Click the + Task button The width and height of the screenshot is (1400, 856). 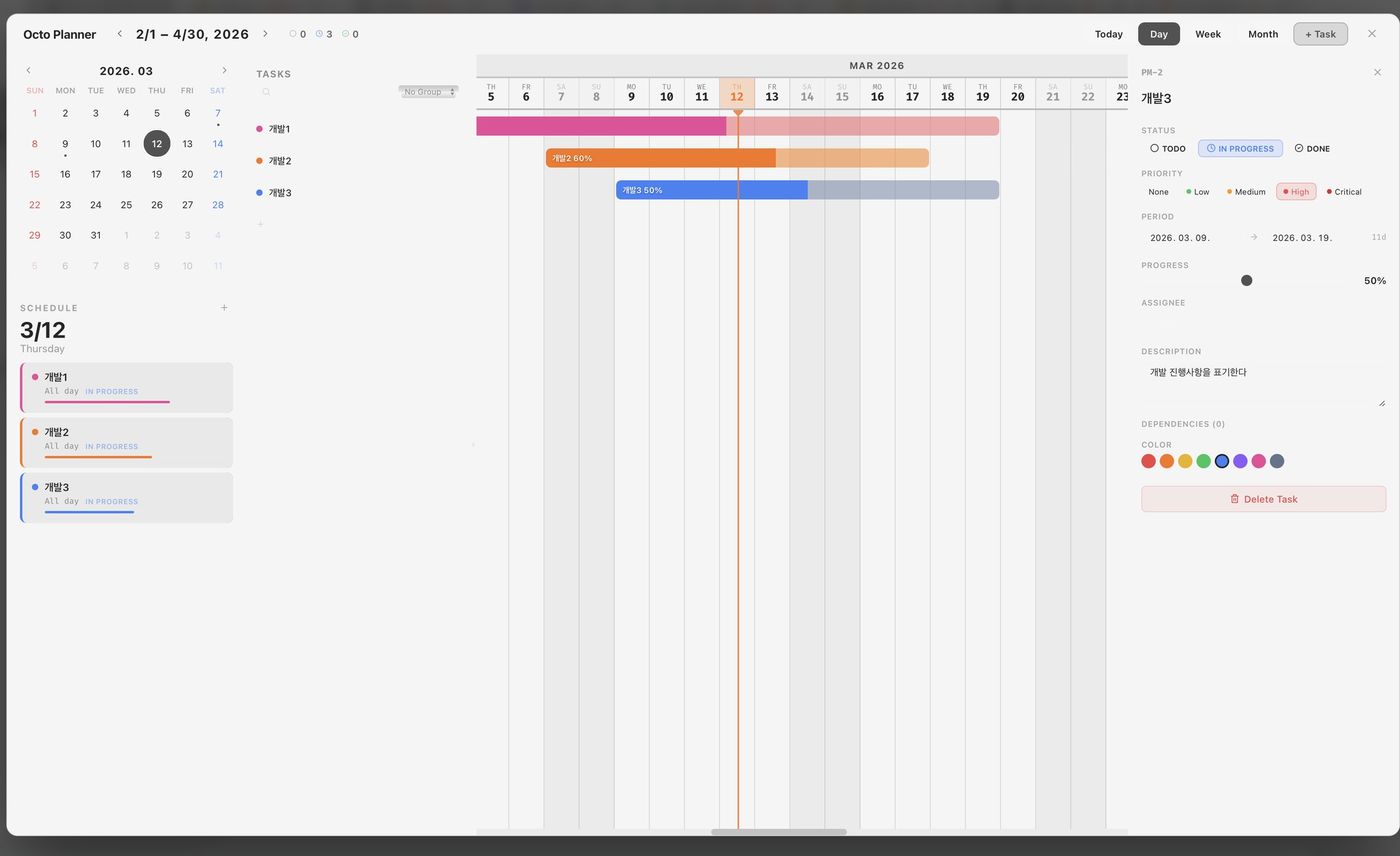point(1320,34)
